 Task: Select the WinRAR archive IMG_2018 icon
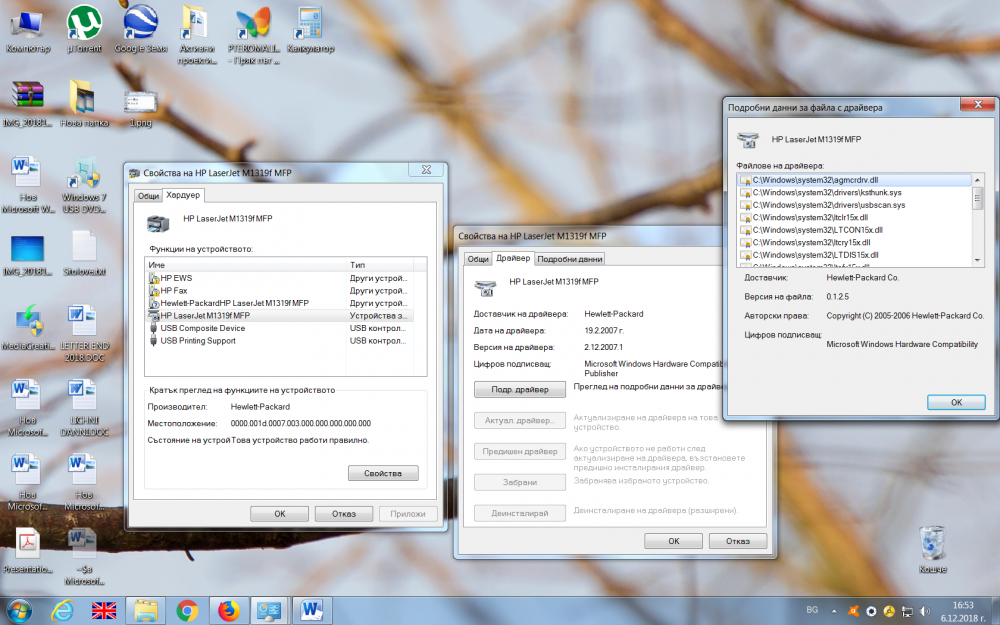(x=27, y=104)
